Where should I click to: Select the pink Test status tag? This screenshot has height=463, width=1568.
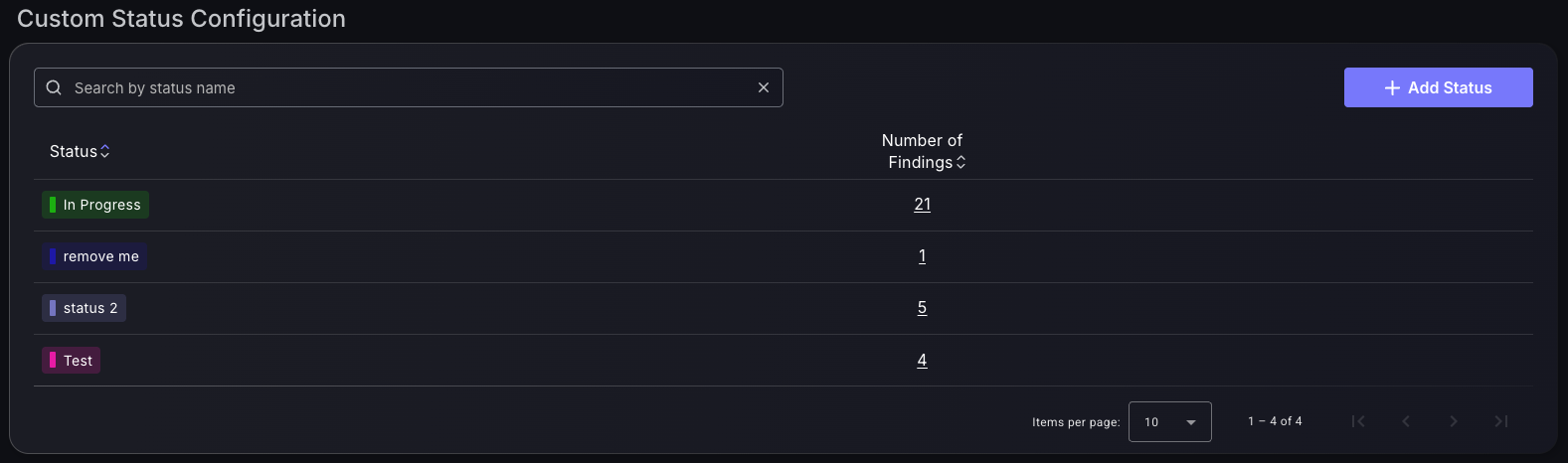tap(71, 361)
